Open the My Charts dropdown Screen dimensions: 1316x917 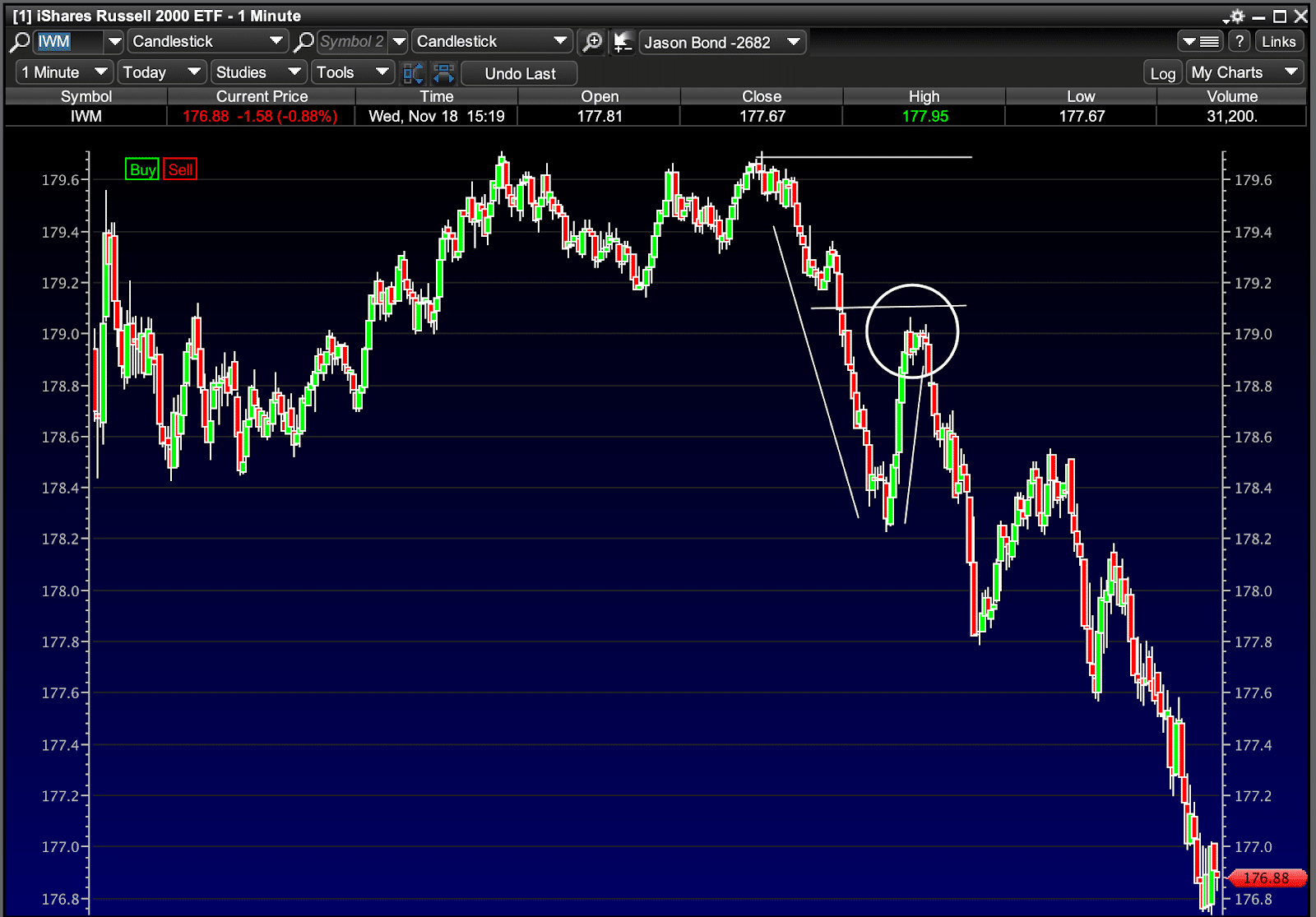[1244, 72]
